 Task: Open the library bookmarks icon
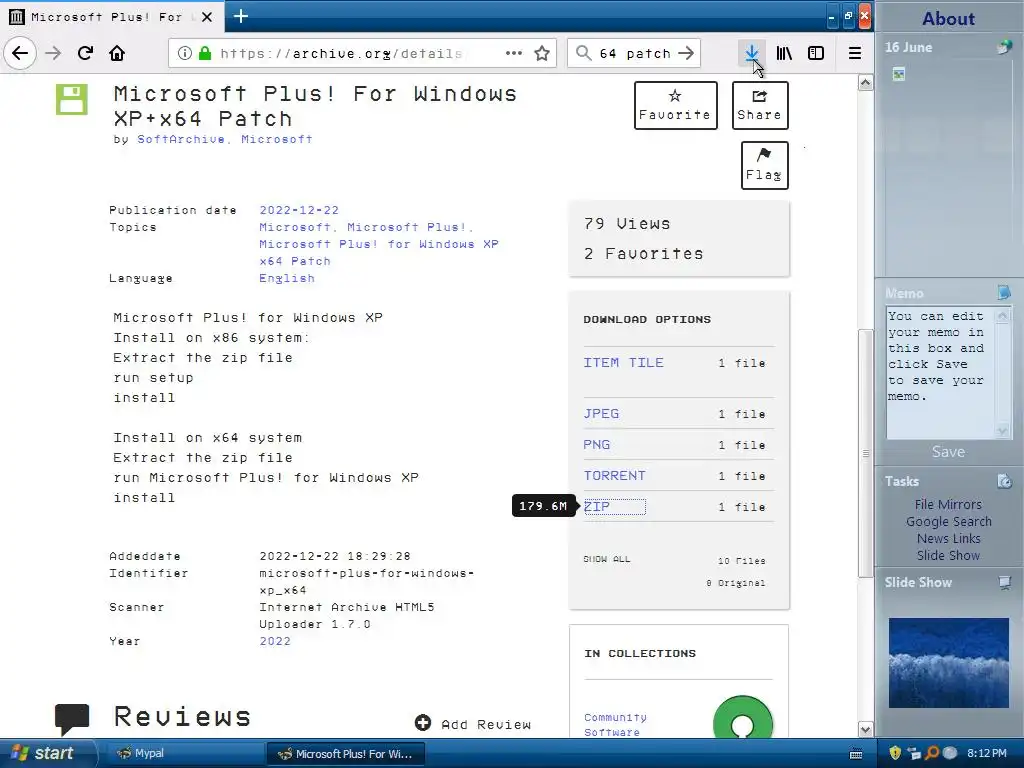784,53
